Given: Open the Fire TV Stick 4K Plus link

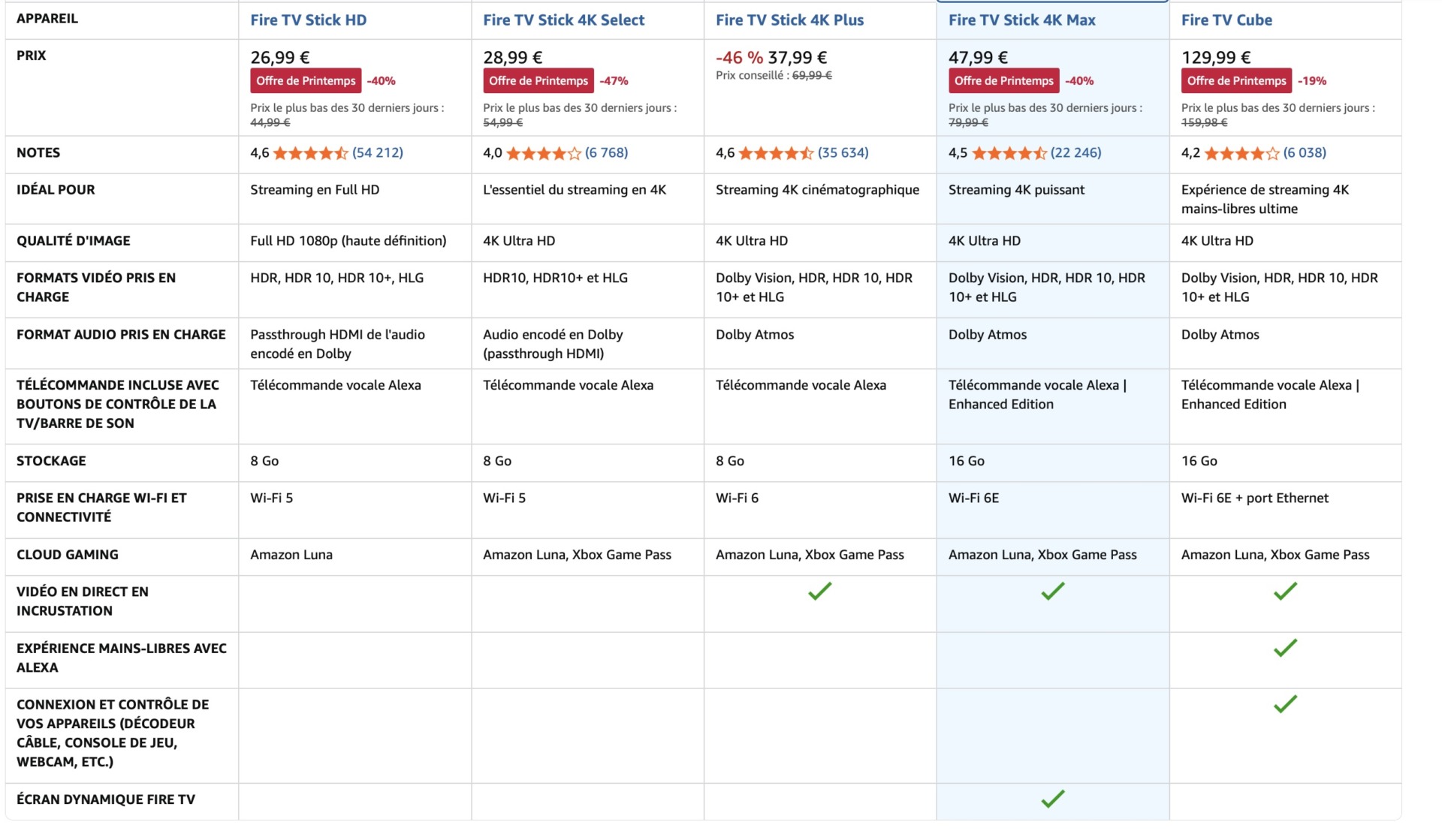Looking at the screenshot, I should (x=789, y=20).
